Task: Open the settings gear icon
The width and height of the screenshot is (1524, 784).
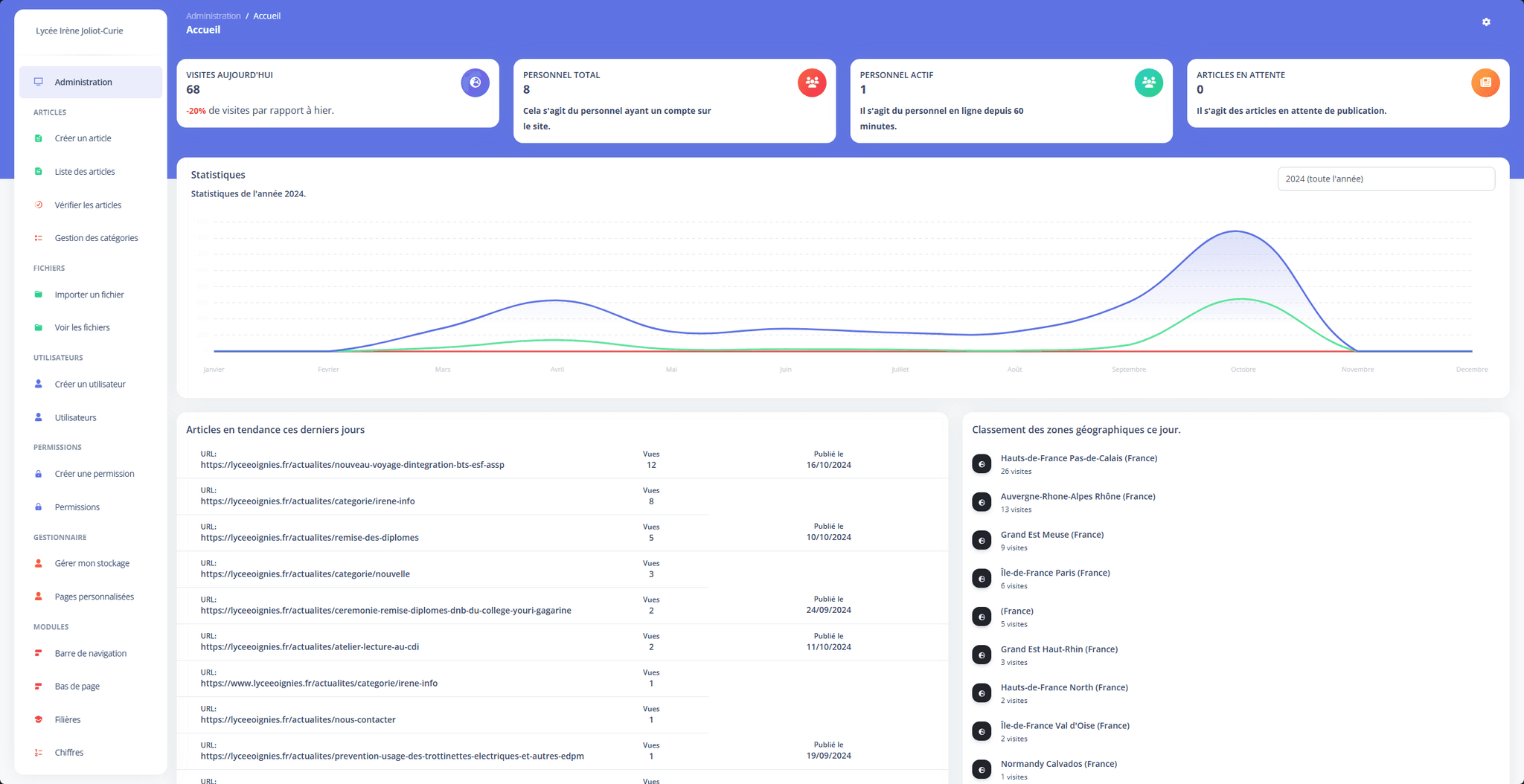Action: (1486, 22)
